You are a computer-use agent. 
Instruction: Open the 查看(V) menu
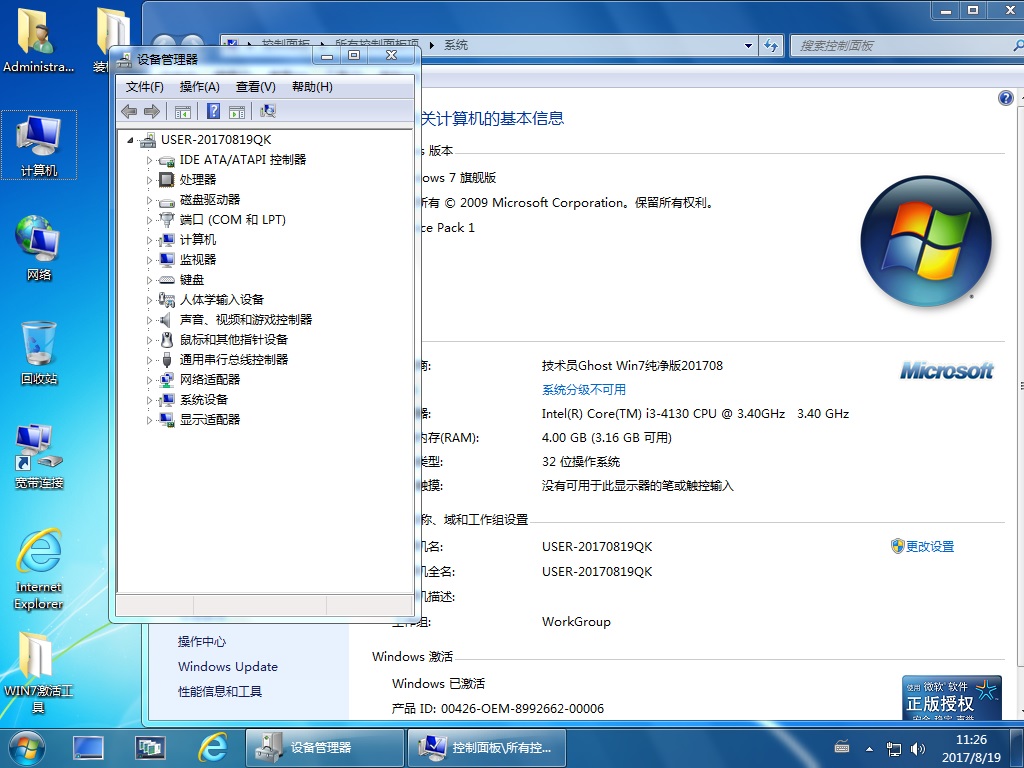255,87
